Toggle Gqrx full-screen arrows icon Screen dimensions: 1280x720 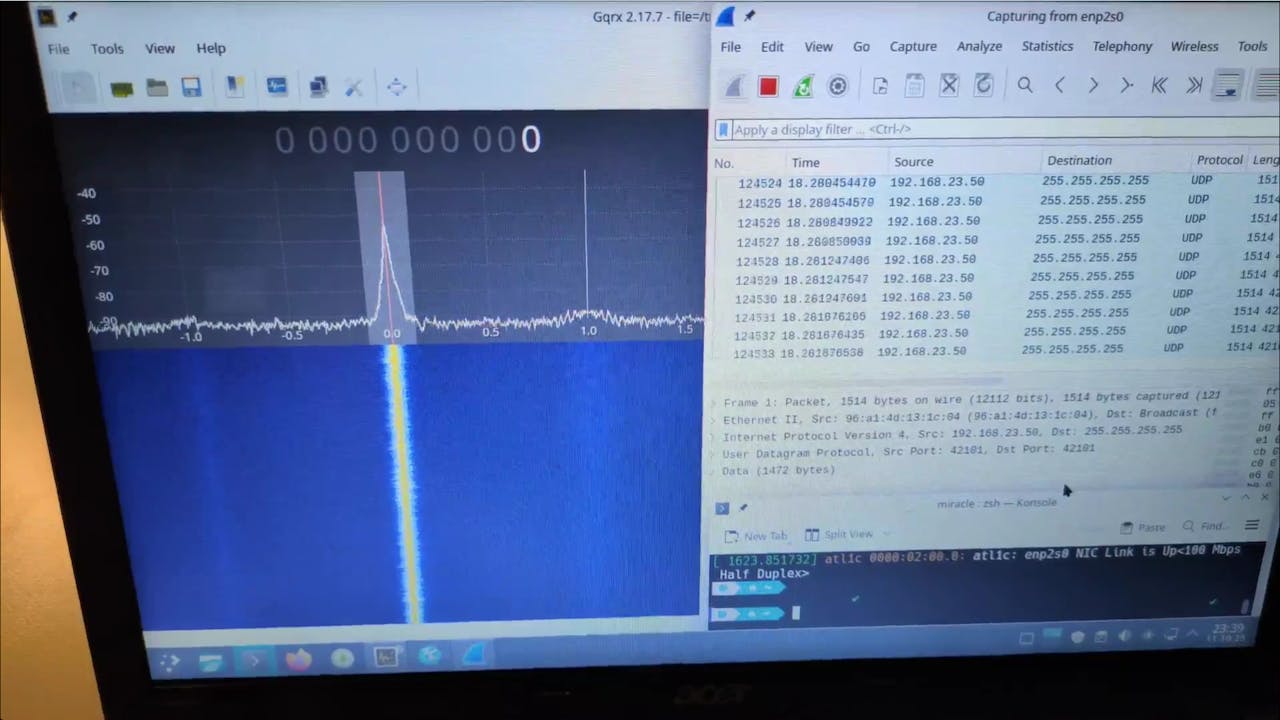tap(396, 88)
